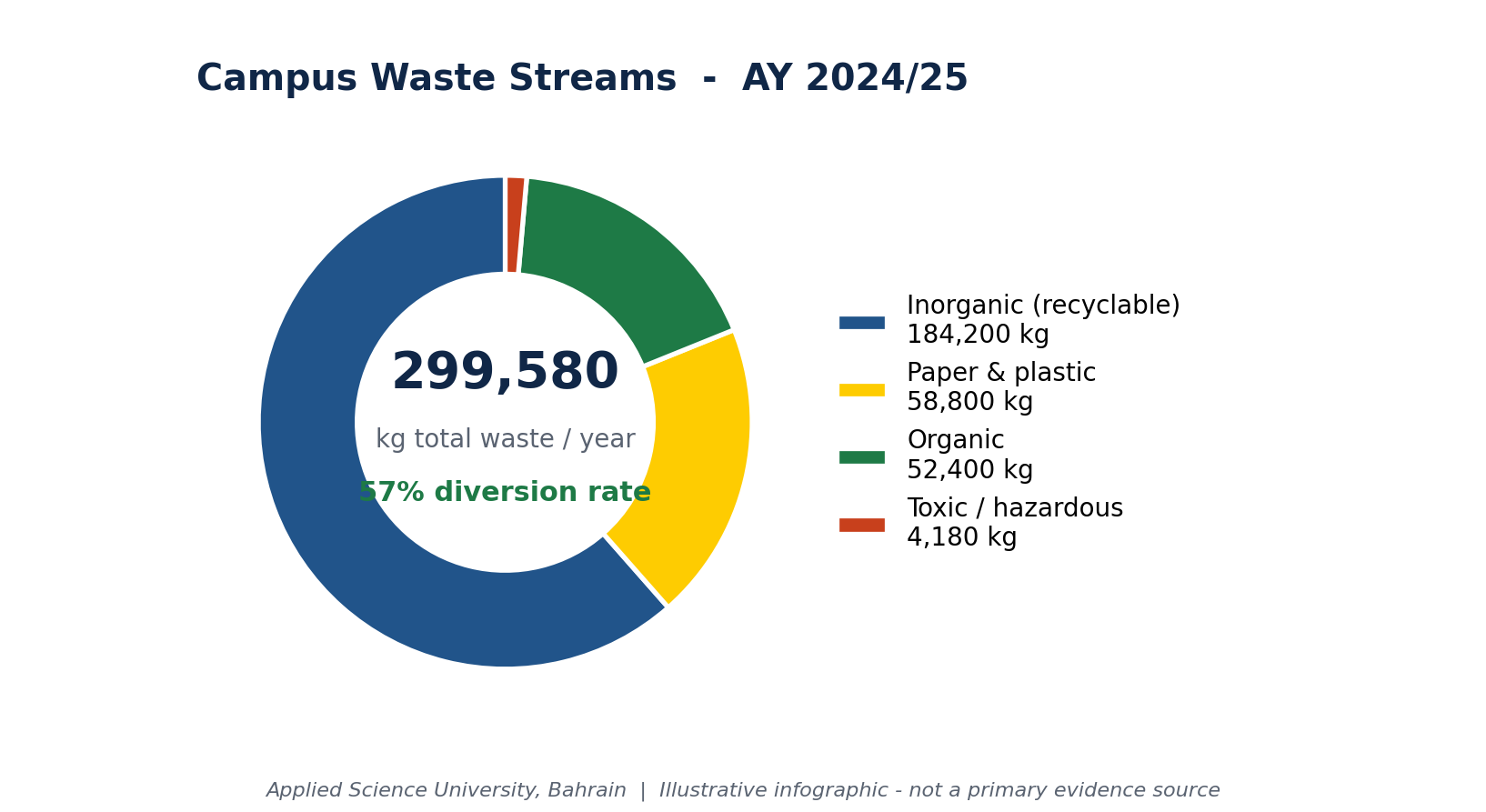
Task: Click the 'Toxic / hazardous' legend label
Action: [x=1015, y=508]
